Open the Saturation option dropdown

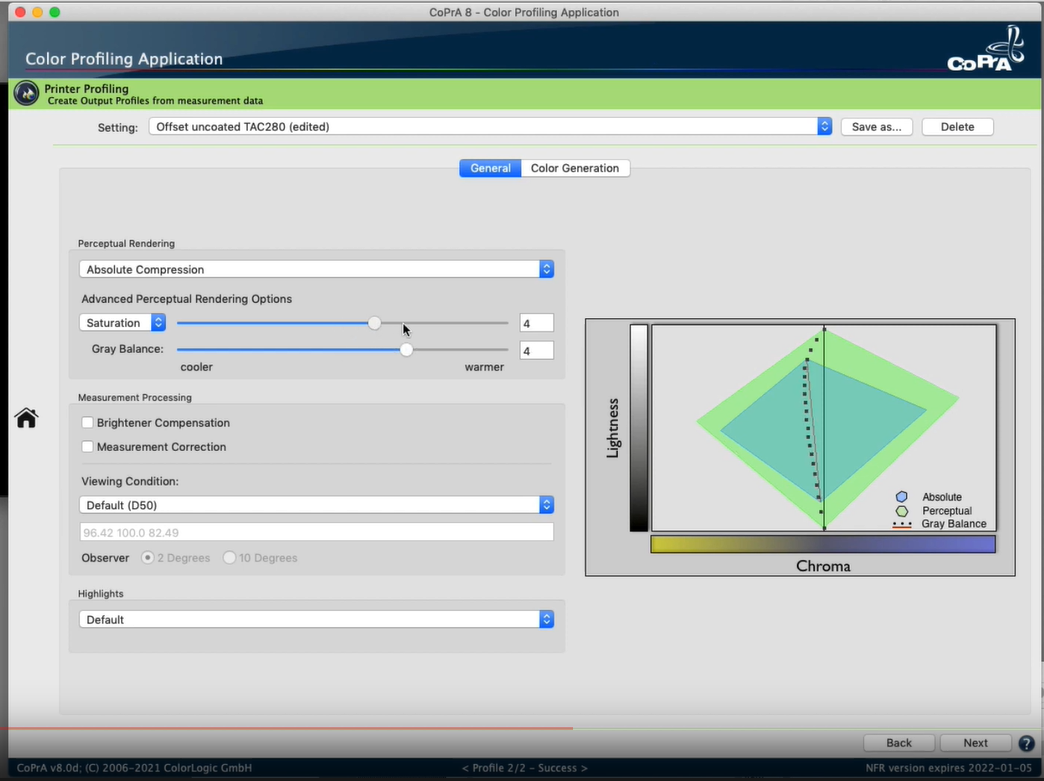[122, 323]
